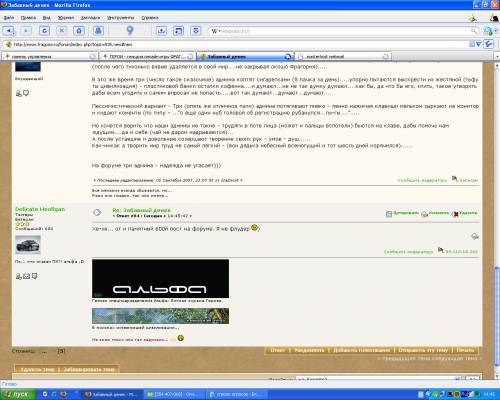Image resolution: width=500 pixels, height=400 pixels.
Task: Expand the address bar history dropdown
Action: tap(479, 44)
